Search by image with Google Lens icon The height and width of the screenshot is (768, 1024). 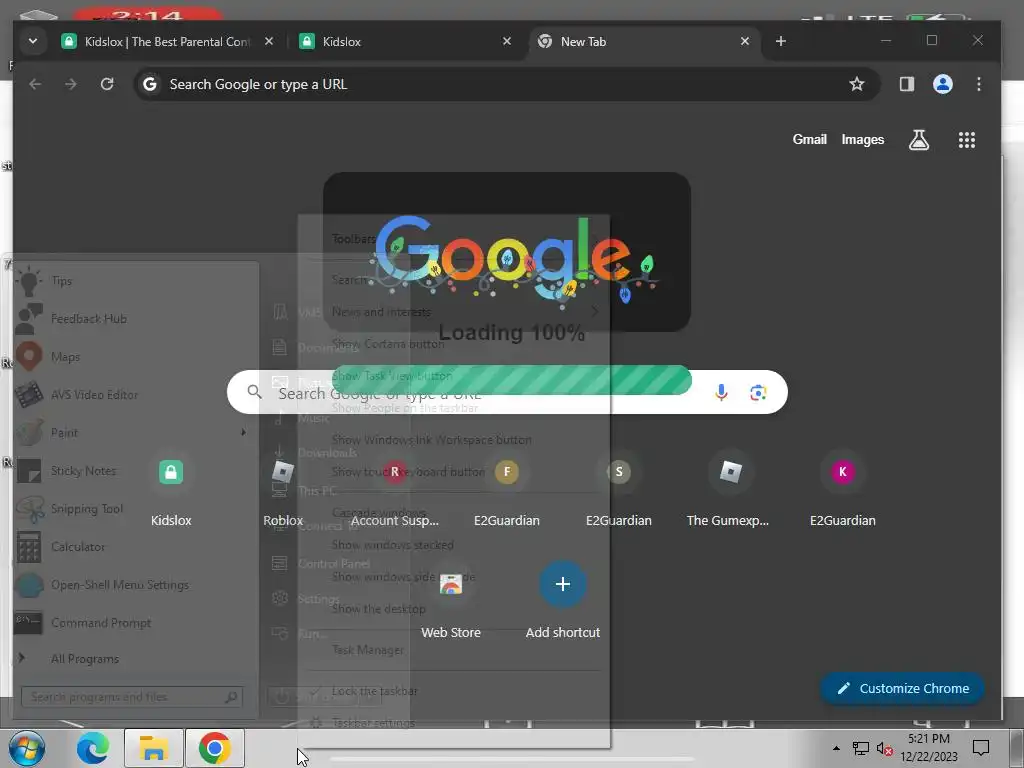click(758, 392)
